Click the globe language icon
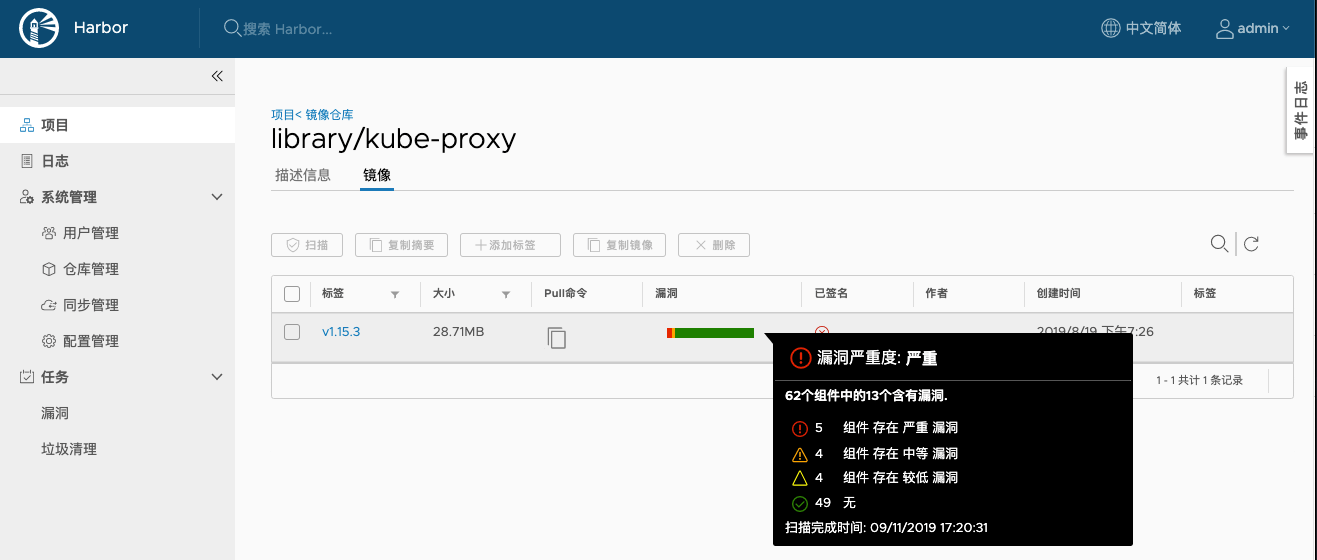The image size is (1317, 560). click(x=1110, y=28)
